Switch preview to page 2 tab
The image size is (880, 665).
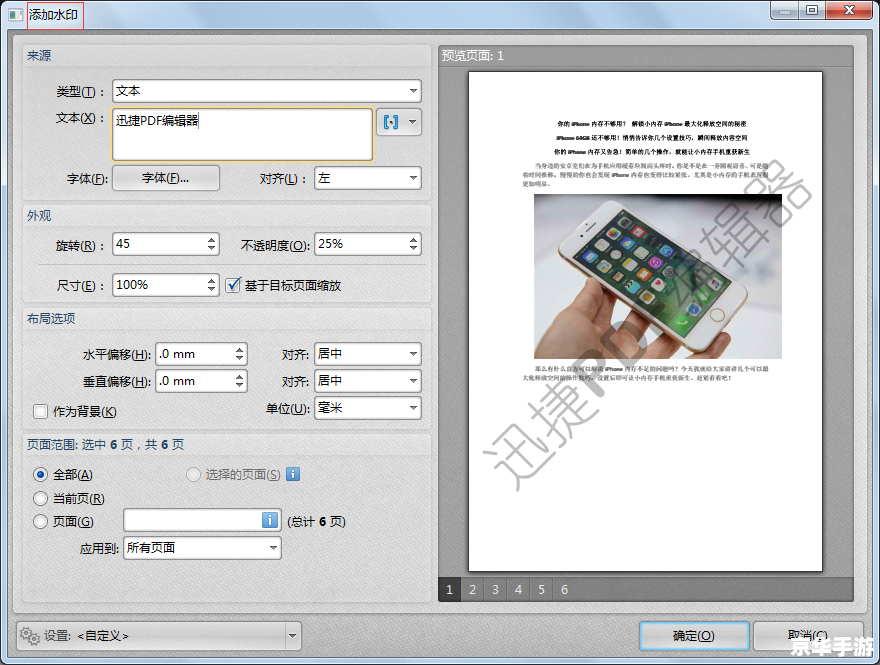coord(473,590)
